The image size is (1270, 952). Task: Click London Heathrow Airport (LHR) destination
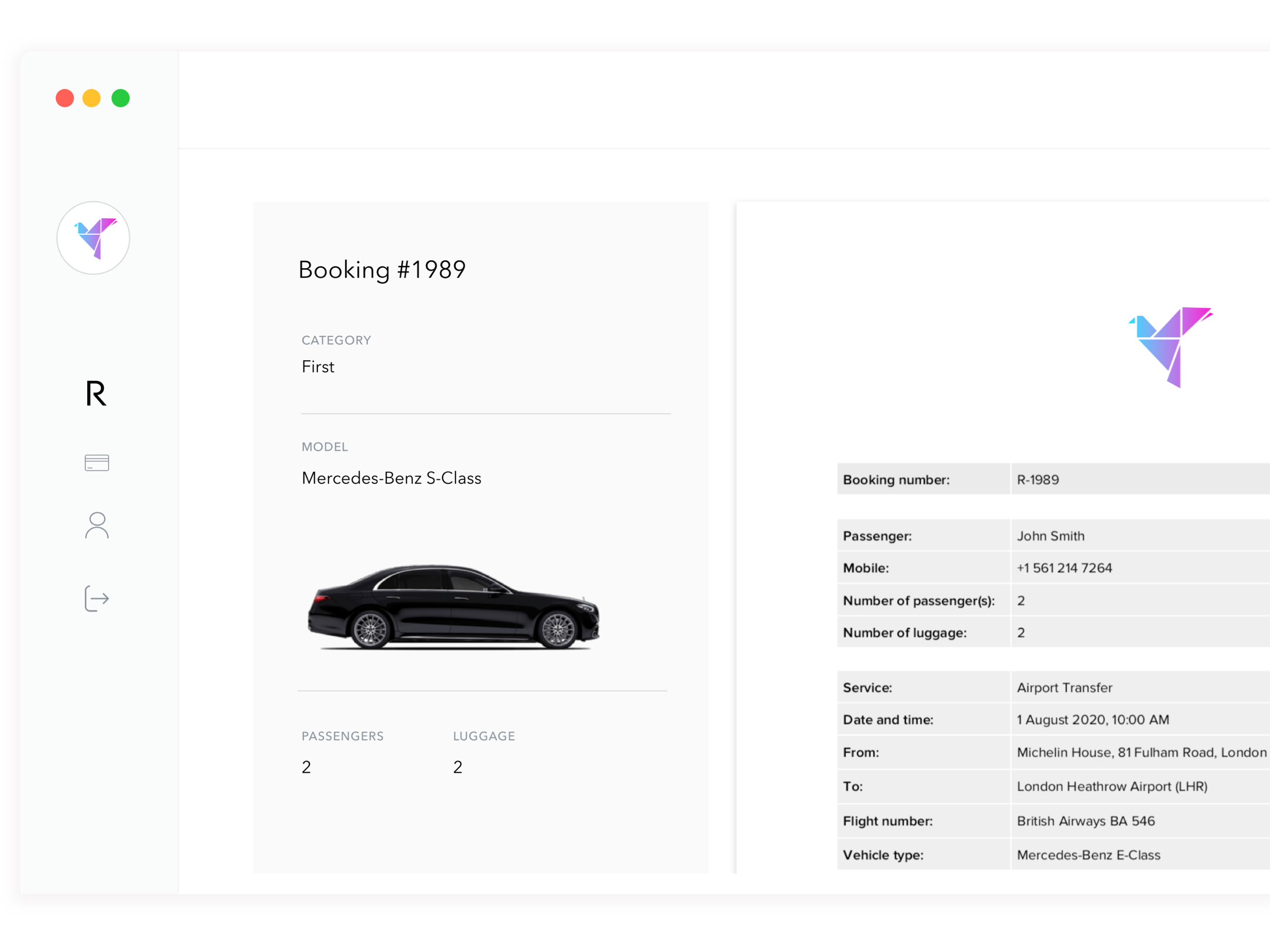[x=1112, y=786]
